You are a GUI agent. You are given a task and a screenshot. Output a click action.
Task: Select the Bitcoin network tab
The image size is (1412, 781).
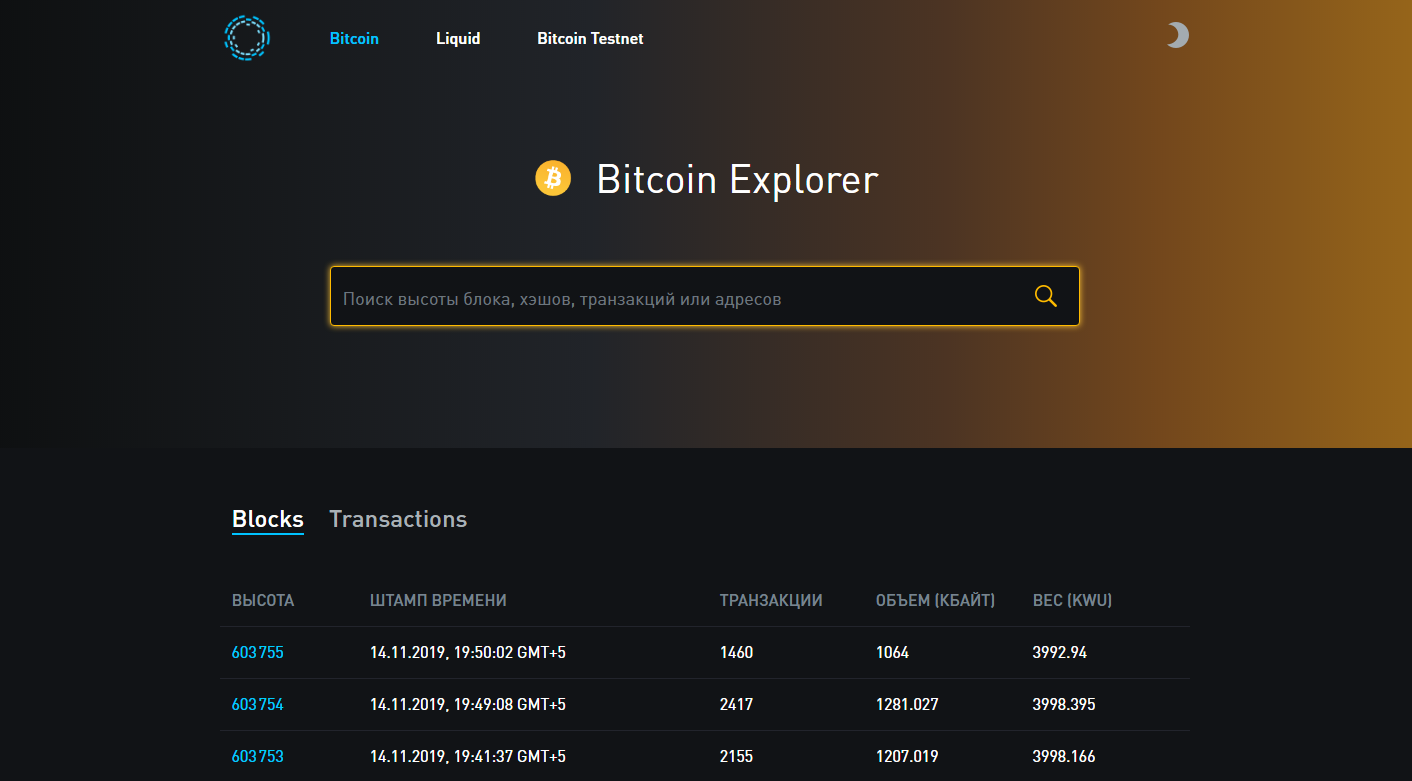point(354,38)
